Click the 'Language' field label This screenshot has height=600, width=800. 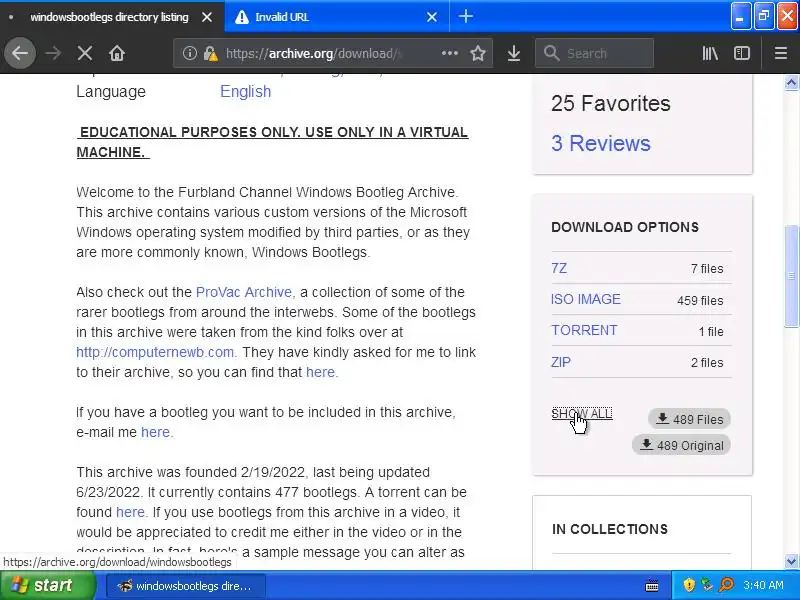[x=111, y=91]
